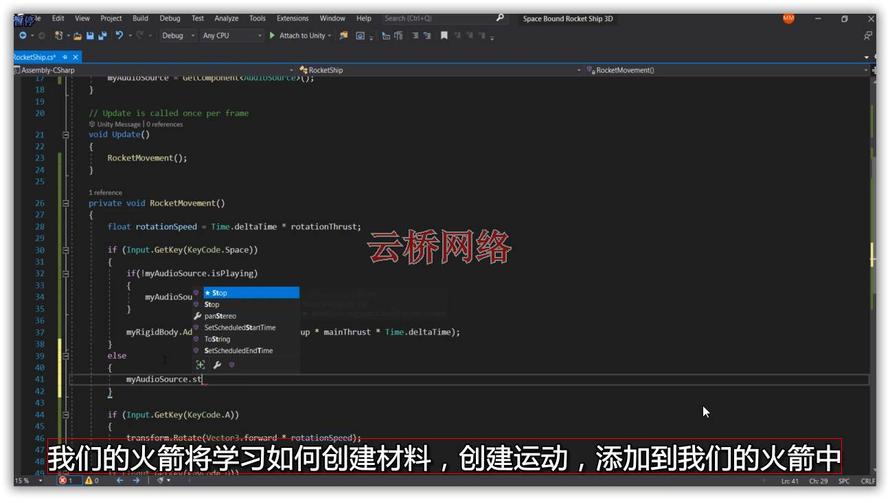
Task: Click the Undo arrow in toolbar
Action: coord(120,36)
